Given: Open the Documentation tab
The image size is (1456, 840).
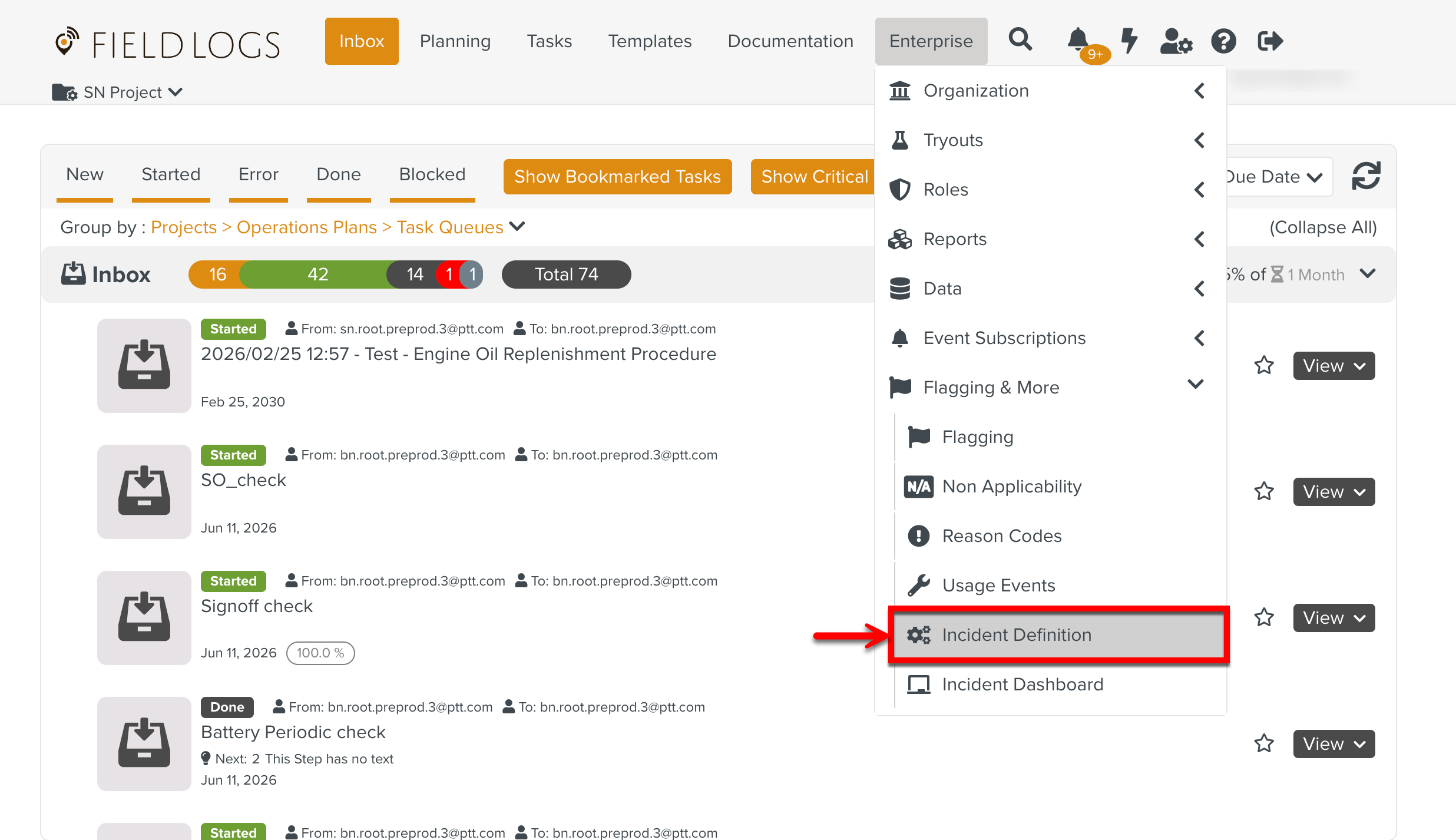Looking at the screenshot, I should 790,41.
